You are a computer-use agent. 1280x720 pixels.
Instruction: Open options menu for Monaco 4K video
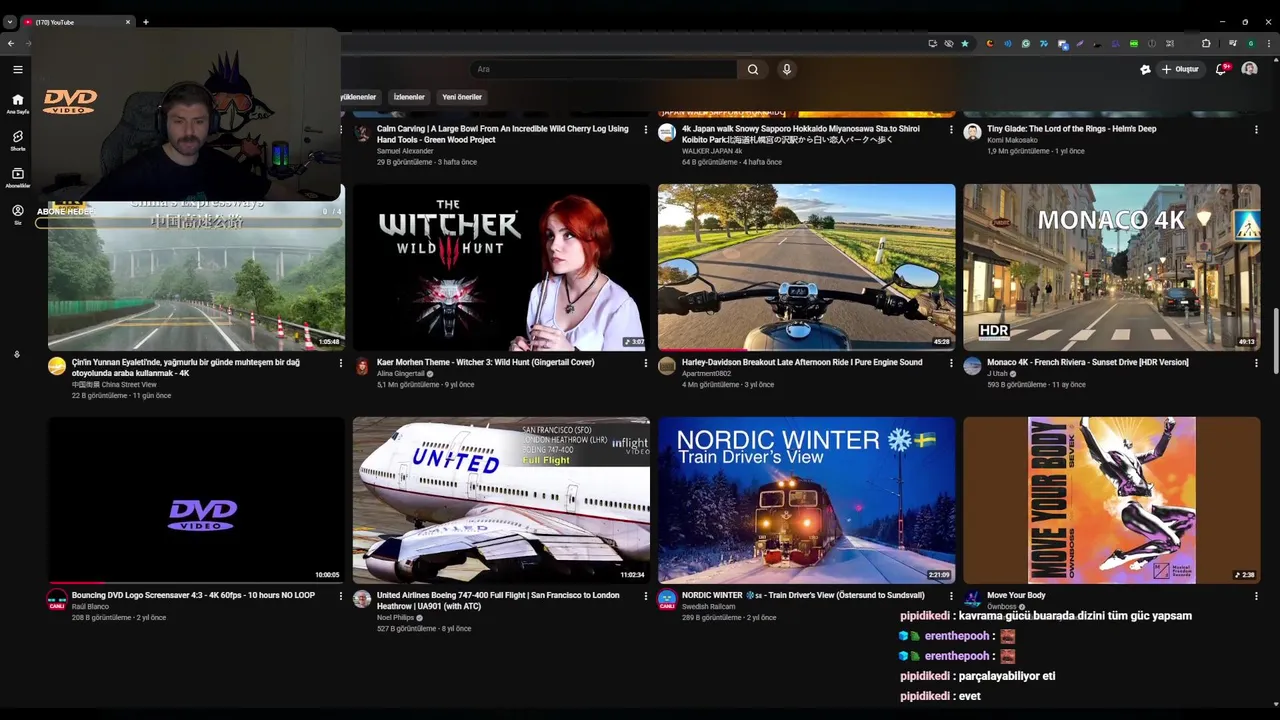(x=1256, y=363)
